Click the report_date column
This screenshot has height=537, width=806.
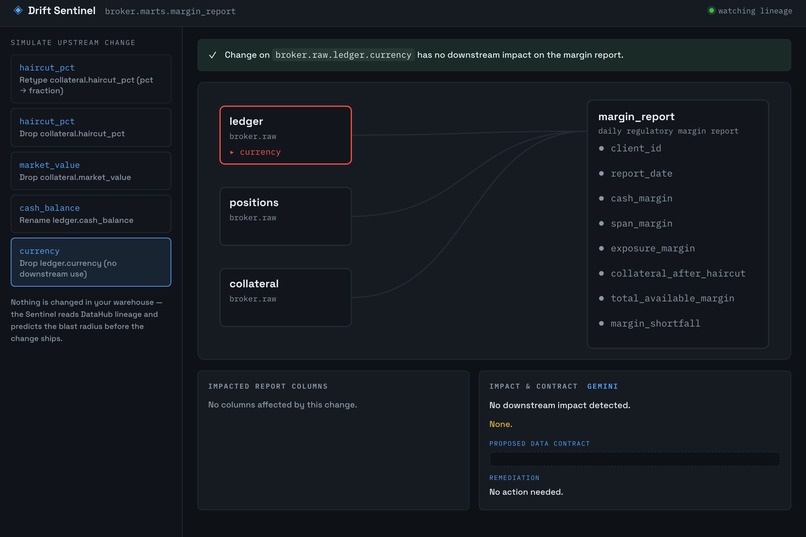coord(641,174)
